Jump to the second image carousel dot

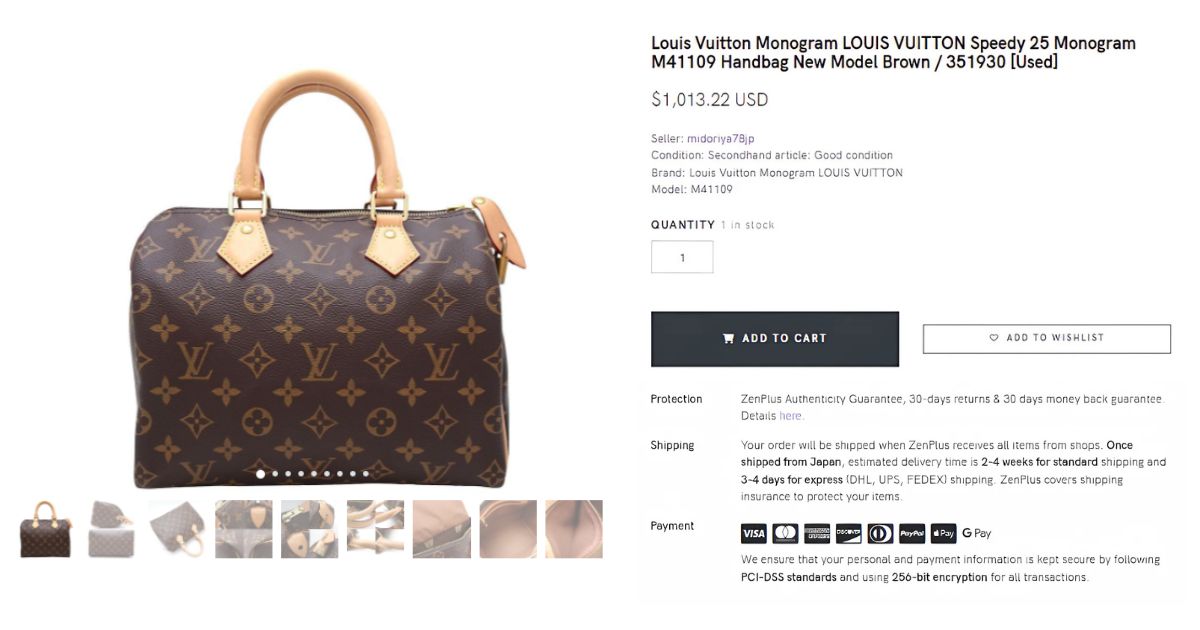click(275, 474)
